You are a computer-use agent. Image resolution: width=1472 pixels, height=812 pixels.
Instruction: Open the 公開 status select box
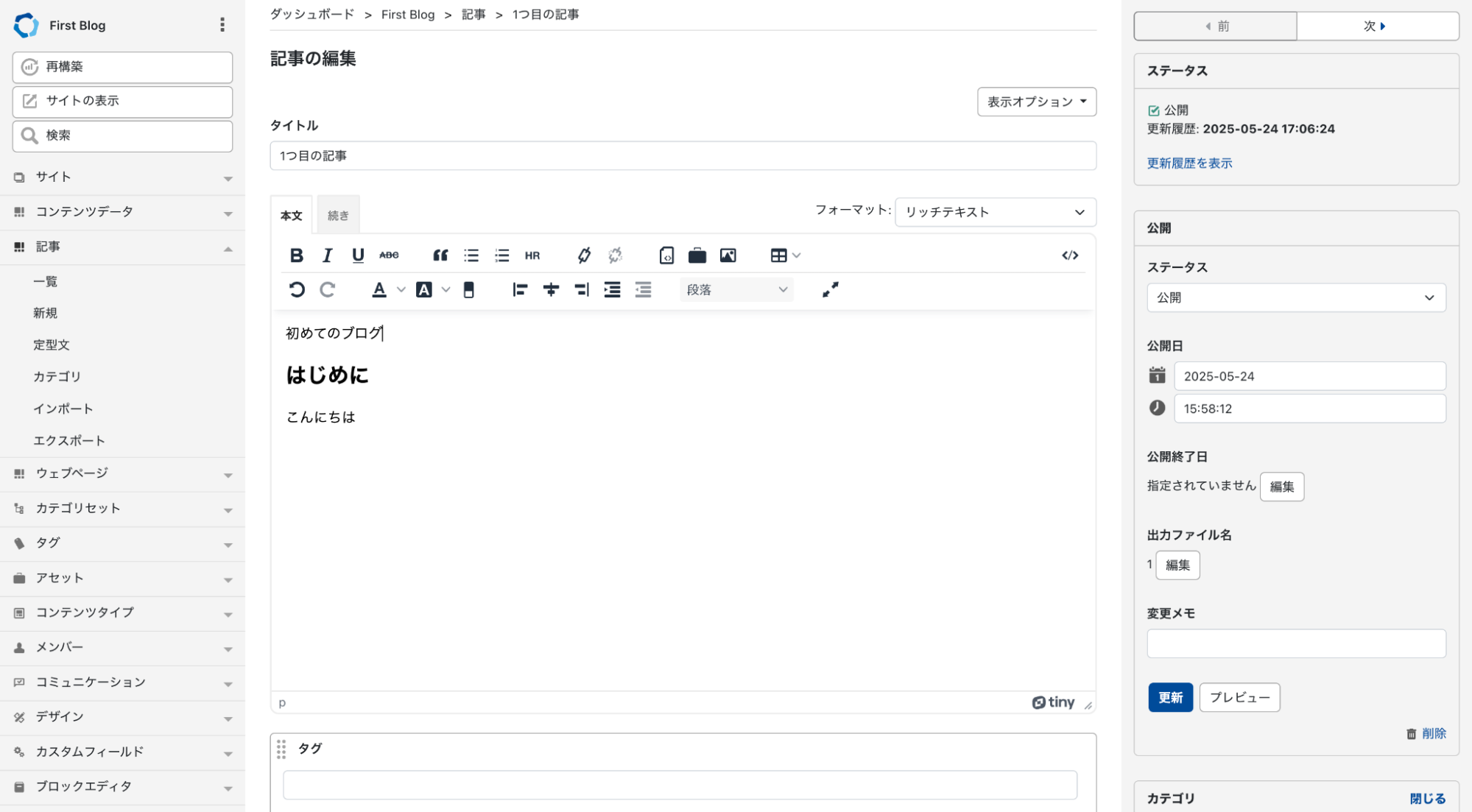[1295, 298]
